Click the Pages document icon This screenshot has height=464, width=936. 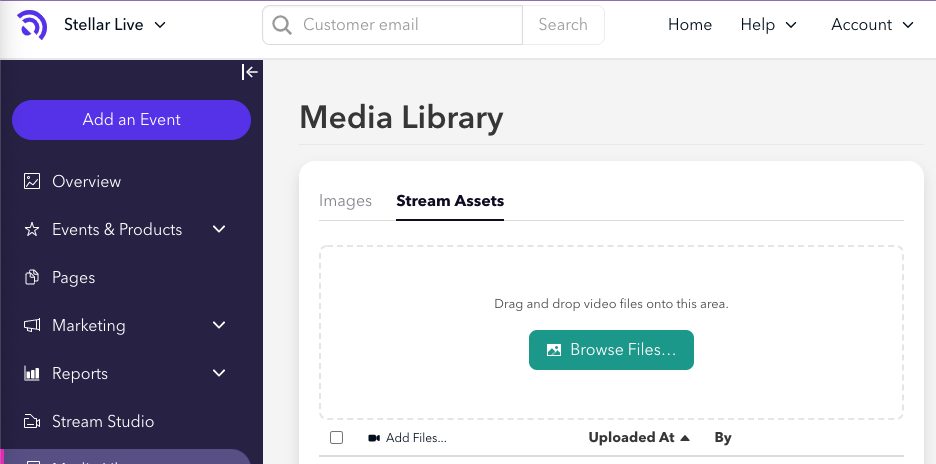click(x=32, y=277)
